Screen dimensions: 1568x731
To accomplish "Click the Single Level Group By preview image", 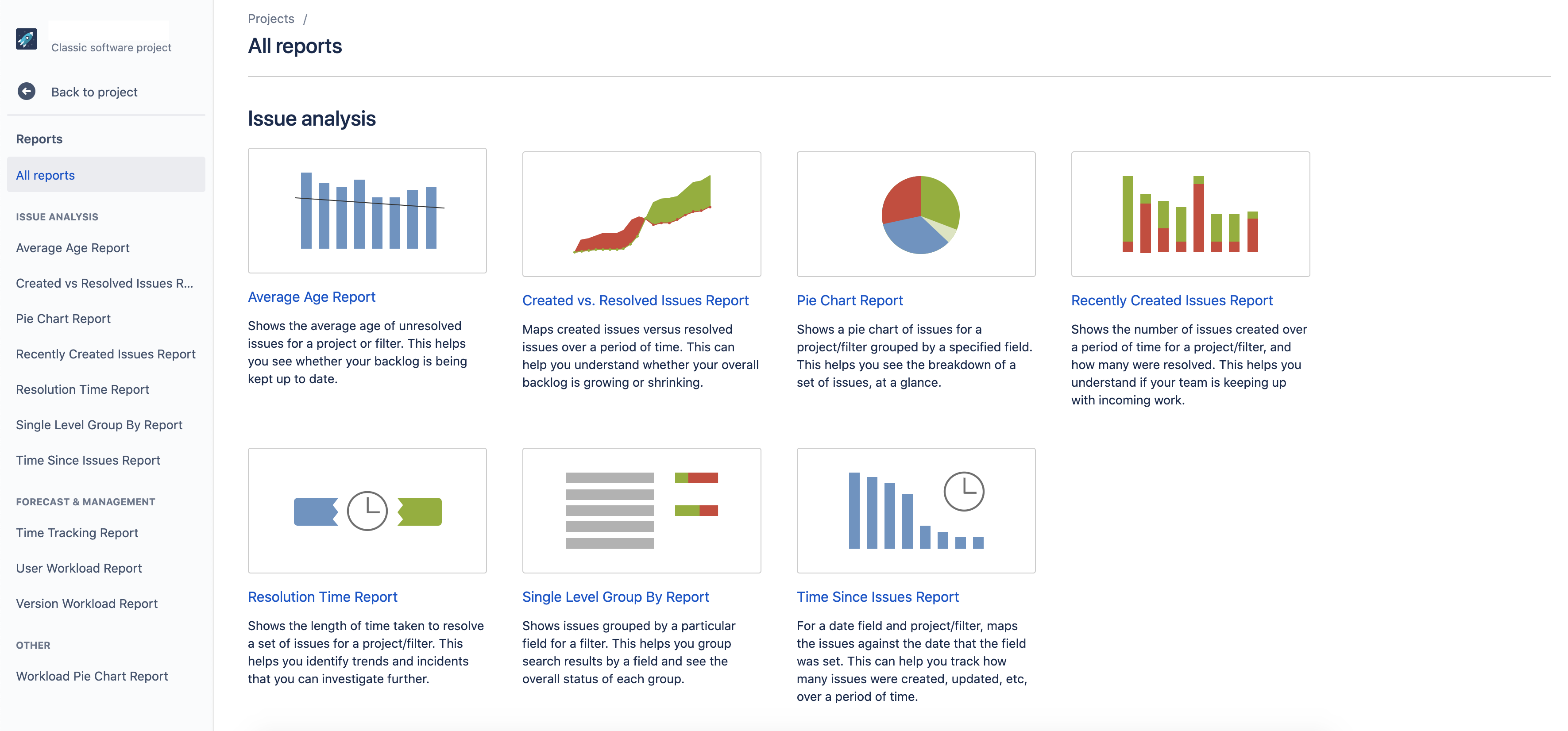I will pyautogui.click(x=641, y=510).
